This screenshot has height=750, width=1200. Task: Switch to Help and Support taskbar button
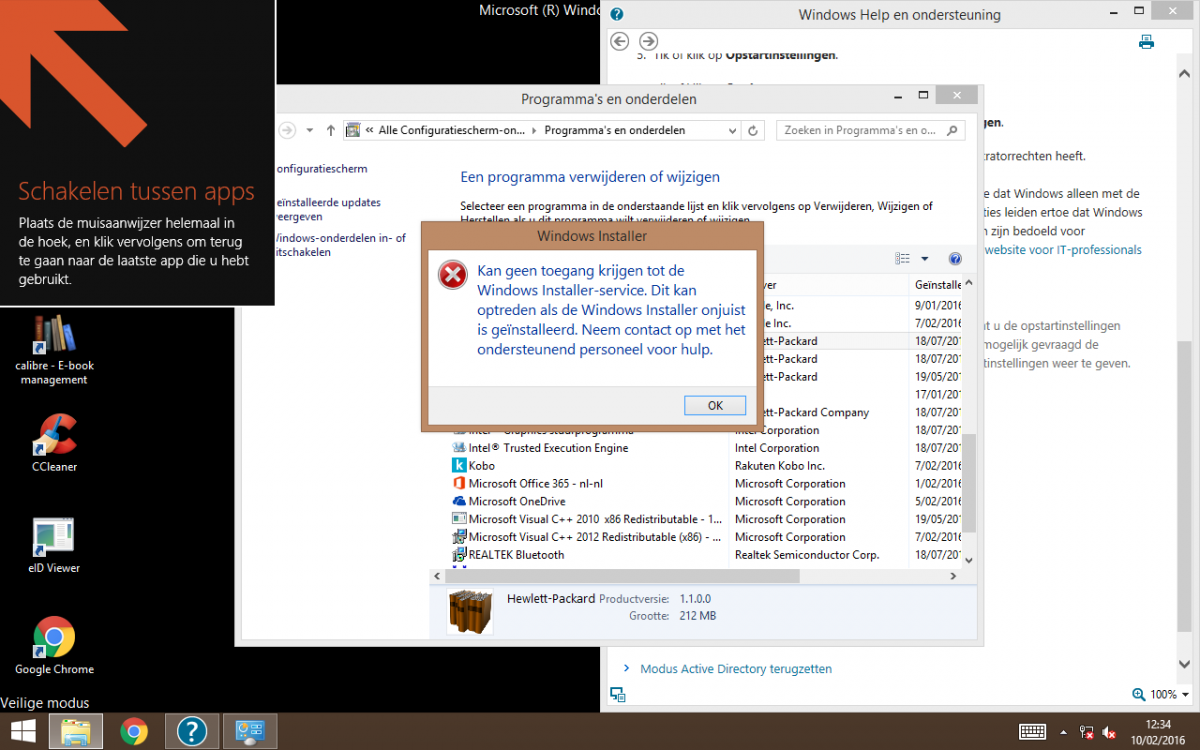click(x=191, y=731)
